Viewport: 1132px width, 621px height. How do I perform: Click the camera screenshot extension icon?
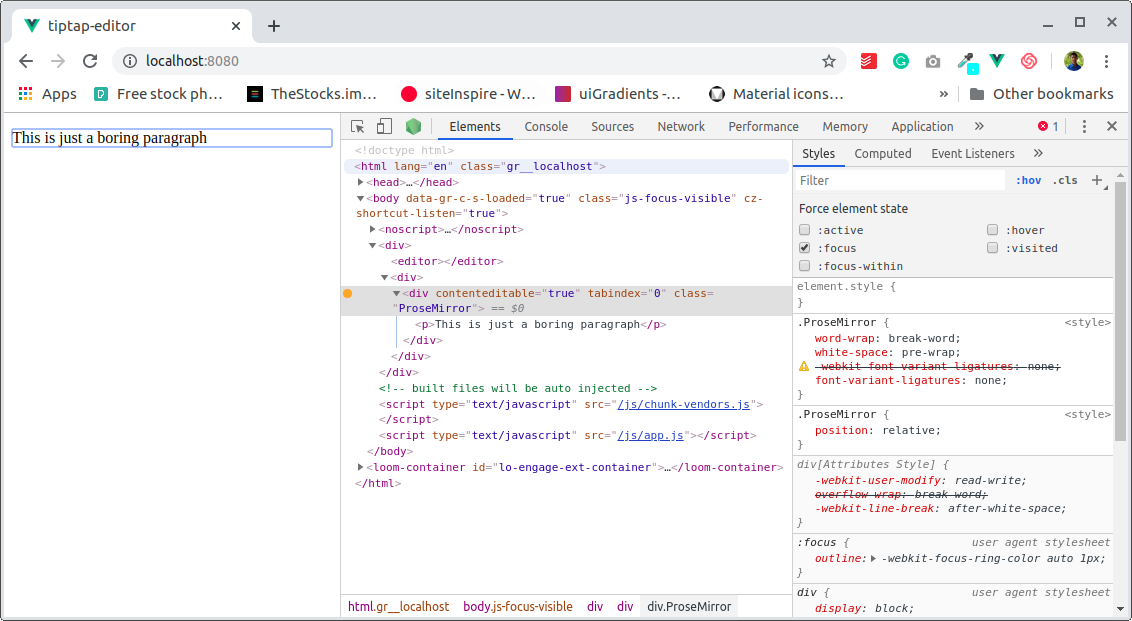(x=933, y=61)
